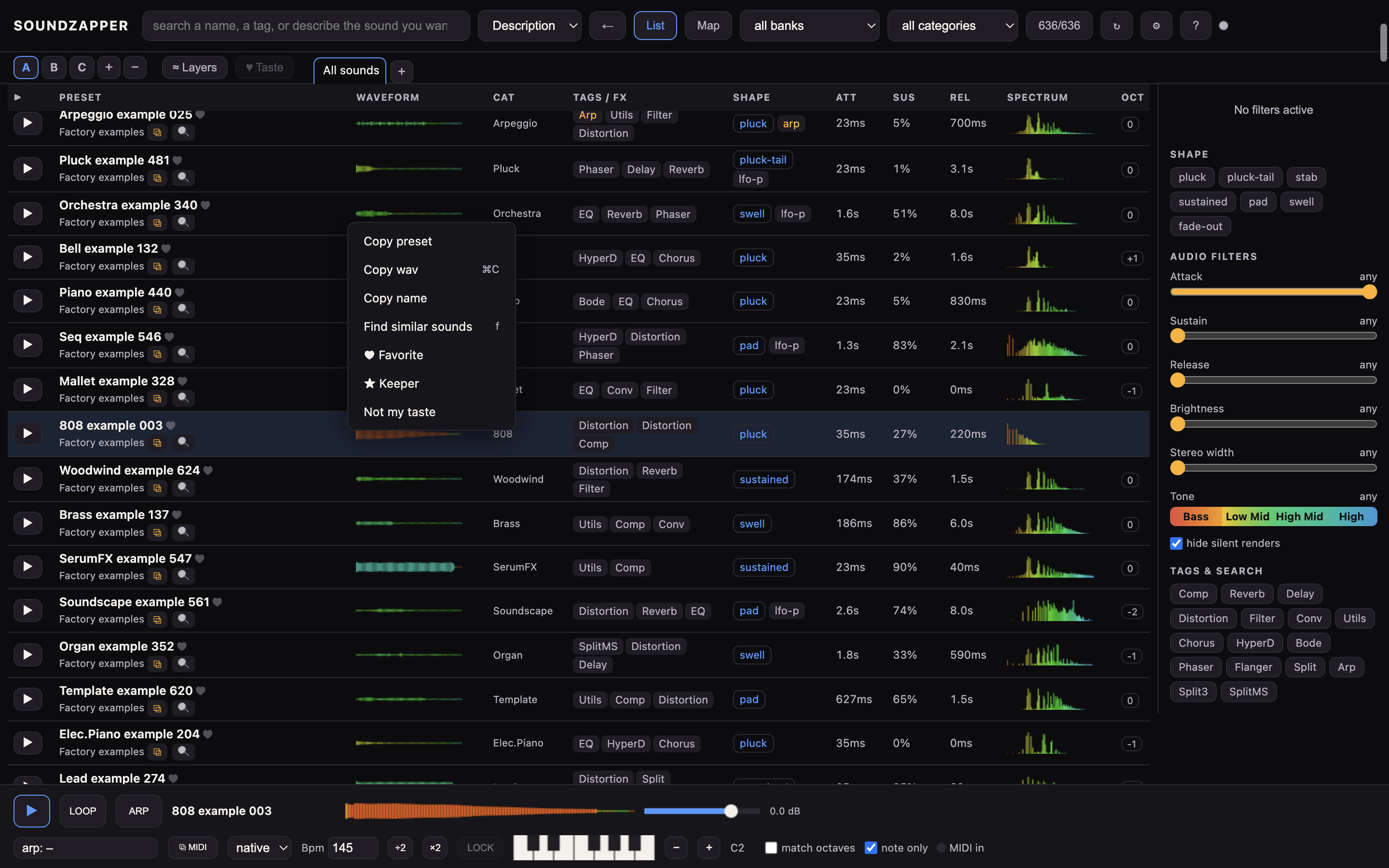Toggle the LOOP button
The width and height of the screenshot is (1389, 868).
point(82,811)
